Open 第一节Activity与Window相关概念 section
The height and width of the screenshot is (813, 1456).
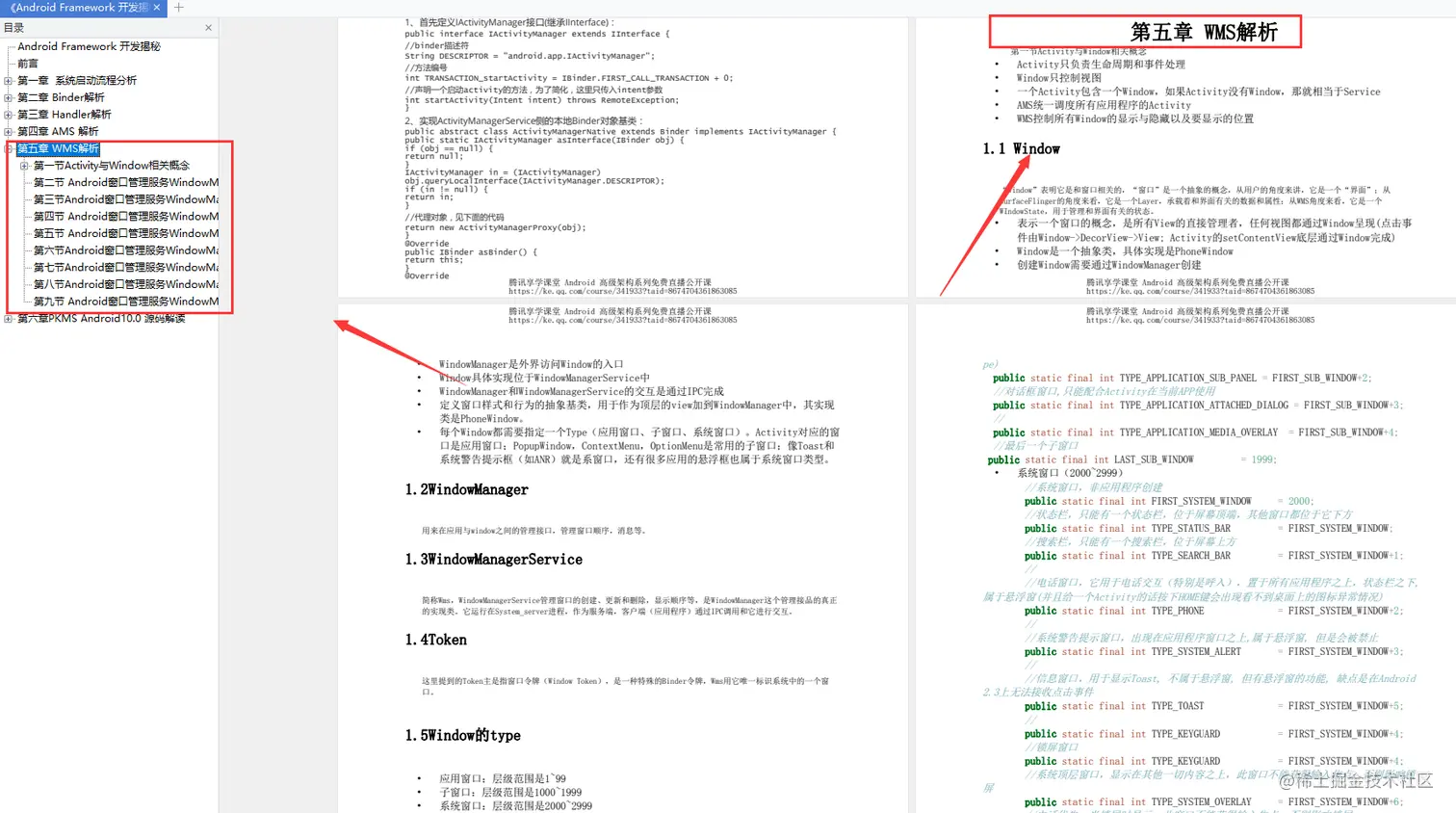point(112,166)
